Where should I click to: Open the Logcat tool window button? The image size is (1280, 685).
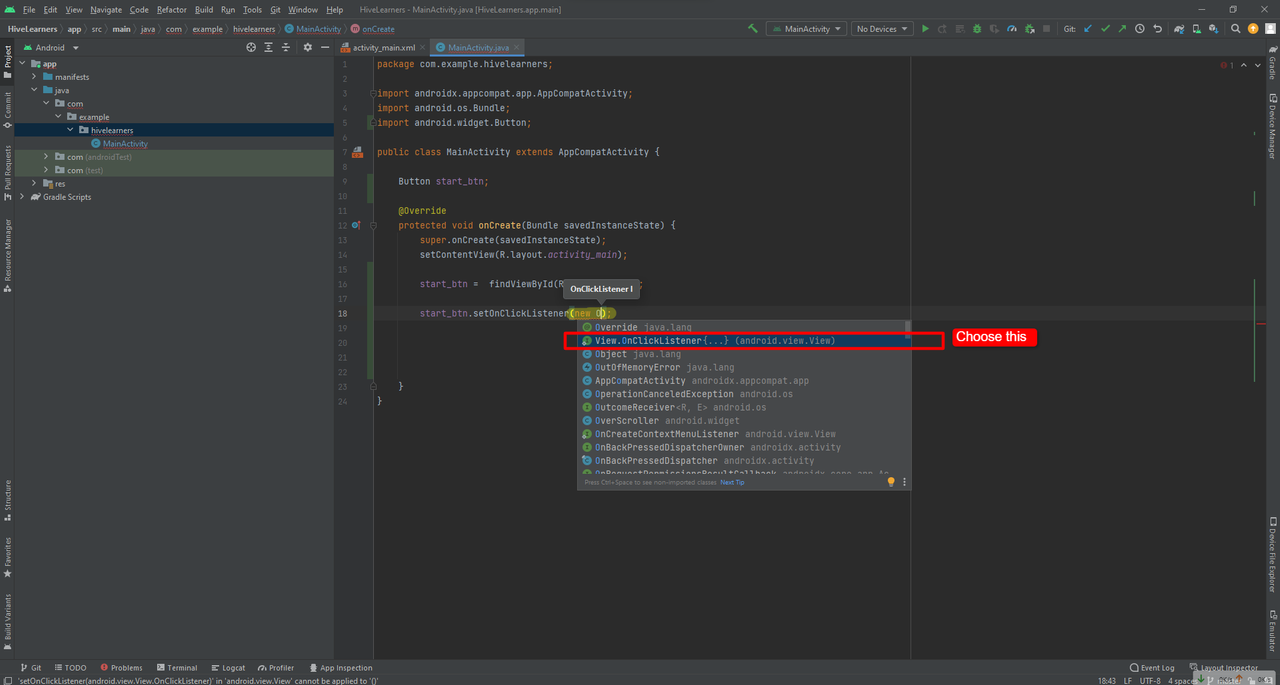pos(228,668)
